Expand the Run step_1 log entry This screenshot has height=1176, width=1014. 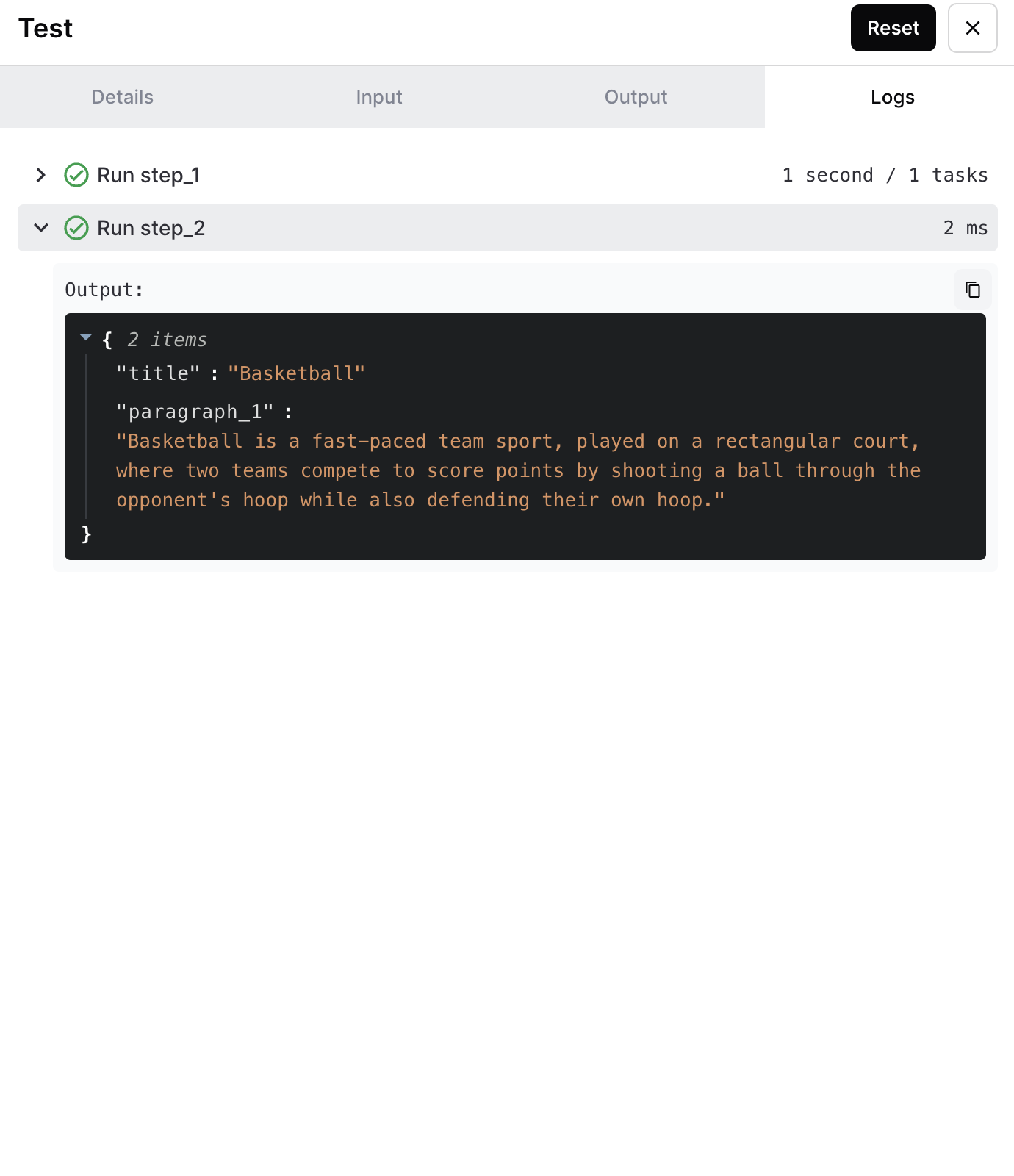(41, 175)
